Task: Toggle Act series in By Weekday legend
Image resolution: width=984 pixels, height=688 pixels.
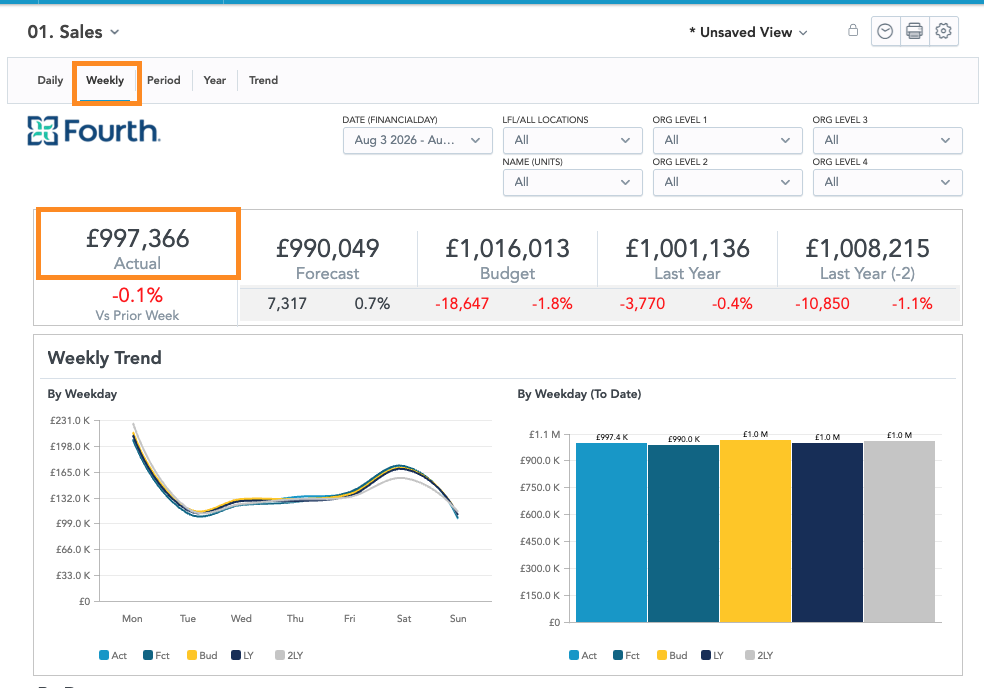Action: 113,655
